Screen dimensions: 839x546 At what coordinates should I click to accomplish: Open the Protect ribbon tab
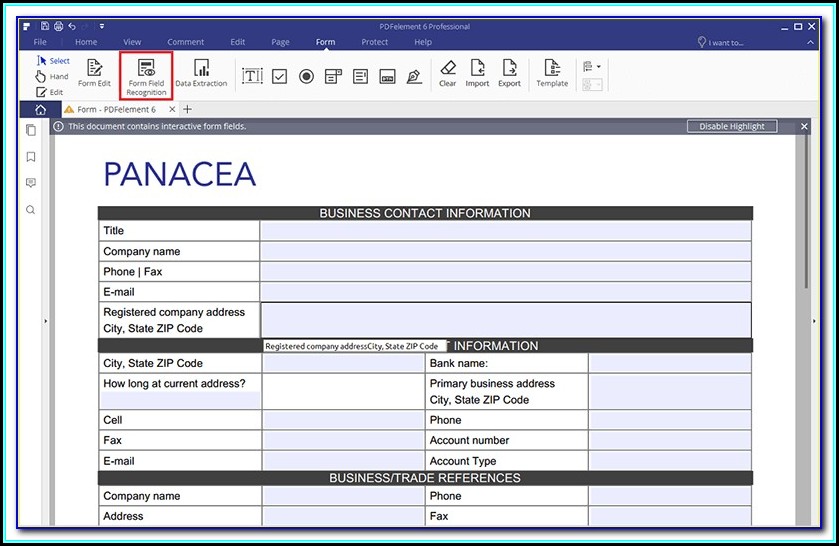[375, 42]
